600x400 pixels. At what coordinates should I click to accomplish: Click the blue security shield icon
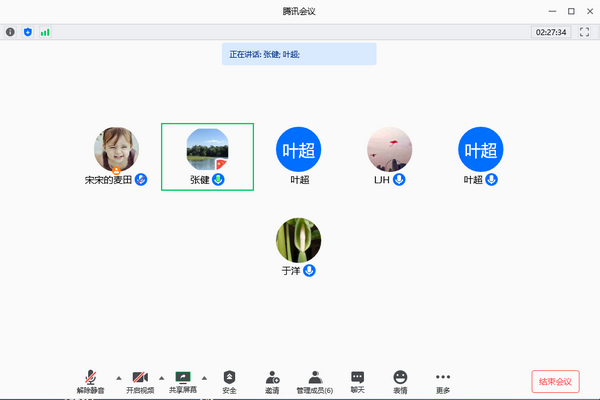tap(28, 32)
